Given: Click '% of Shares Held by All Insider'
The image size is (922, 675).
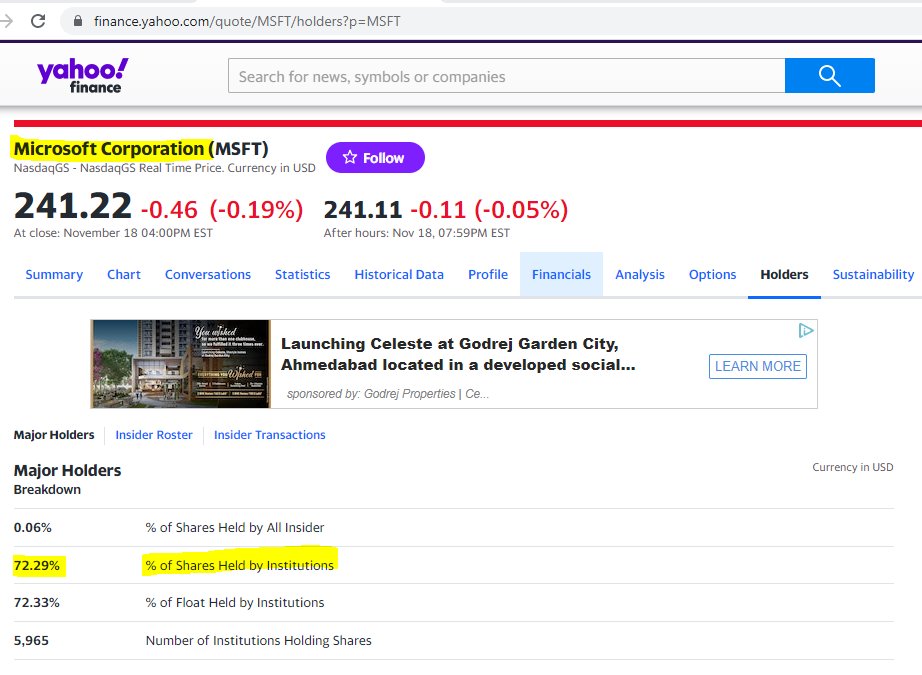Looking at the screenshot, I should coord(235,527).
